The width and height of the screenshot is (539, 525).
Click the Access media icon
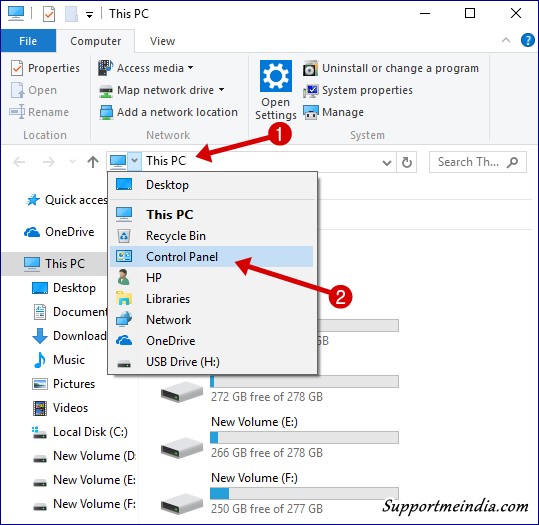point(105,68)
